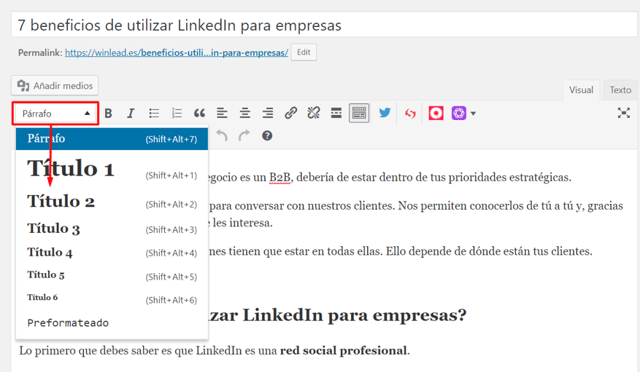The image size is (640, 372).
Task: Toggle bold formatting in the toolbar
Action: click(108, 113)
